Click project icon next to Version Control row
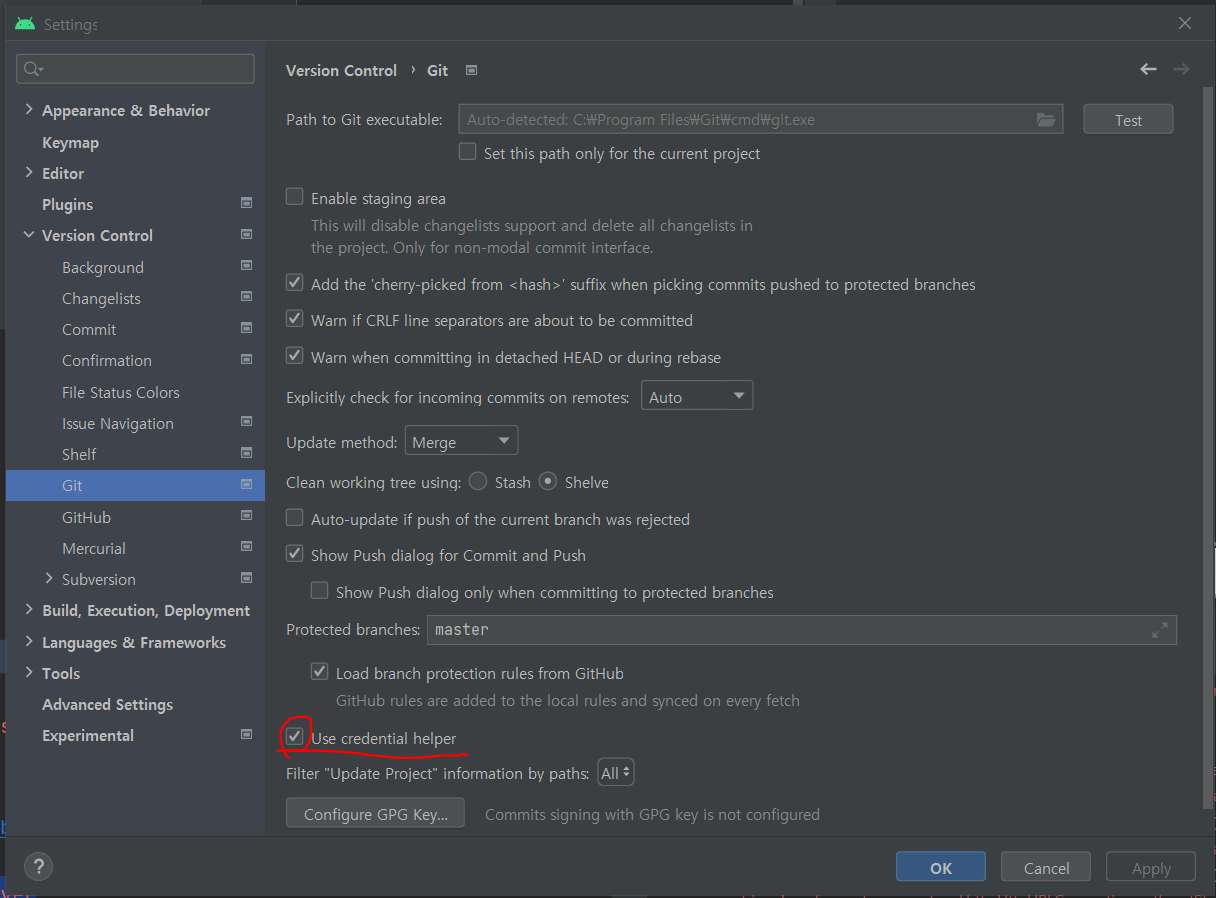The height and width of the screenshot is (898, 1216). 246,235
